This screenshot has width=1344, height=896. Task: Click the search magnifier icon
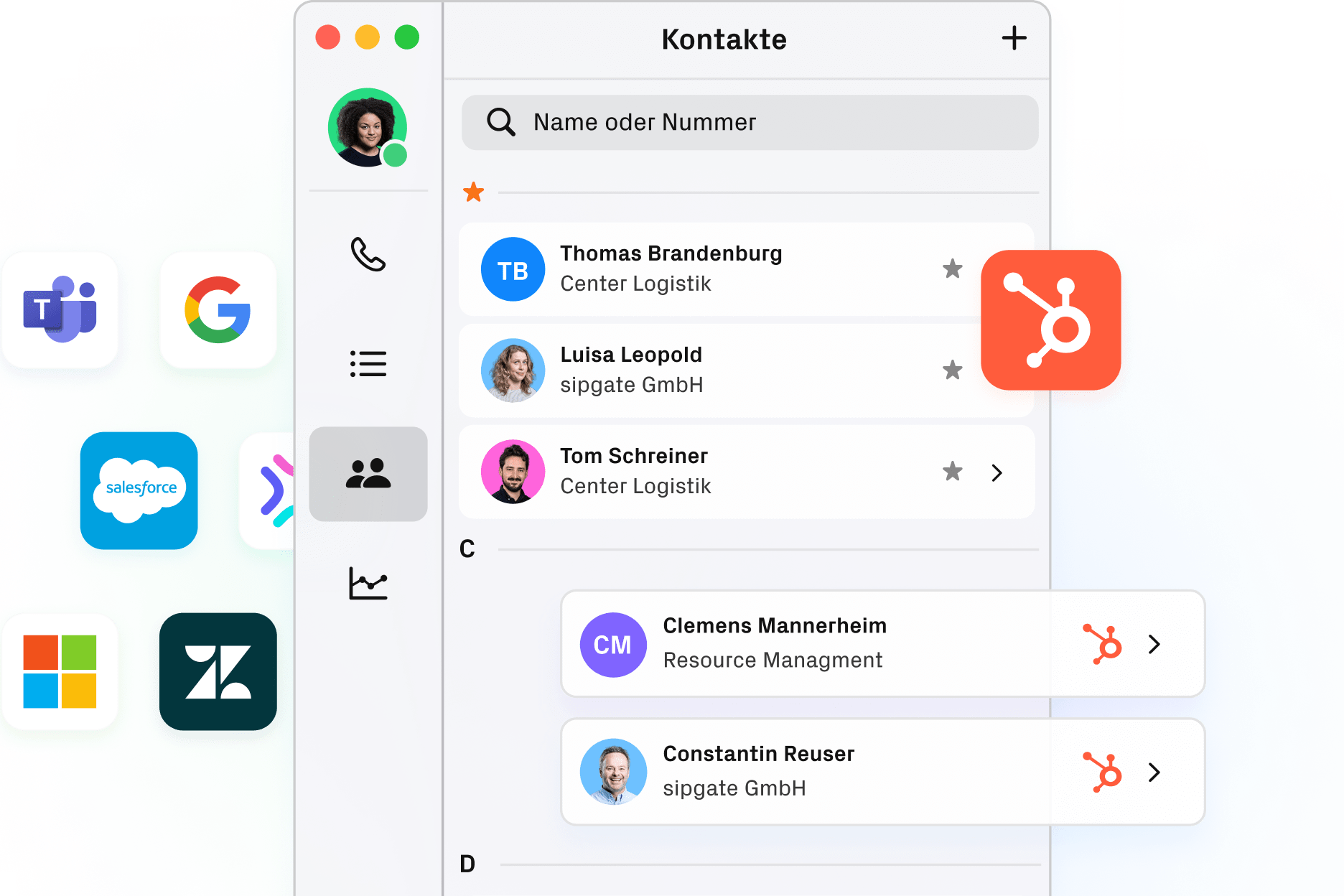coord(500,122)
